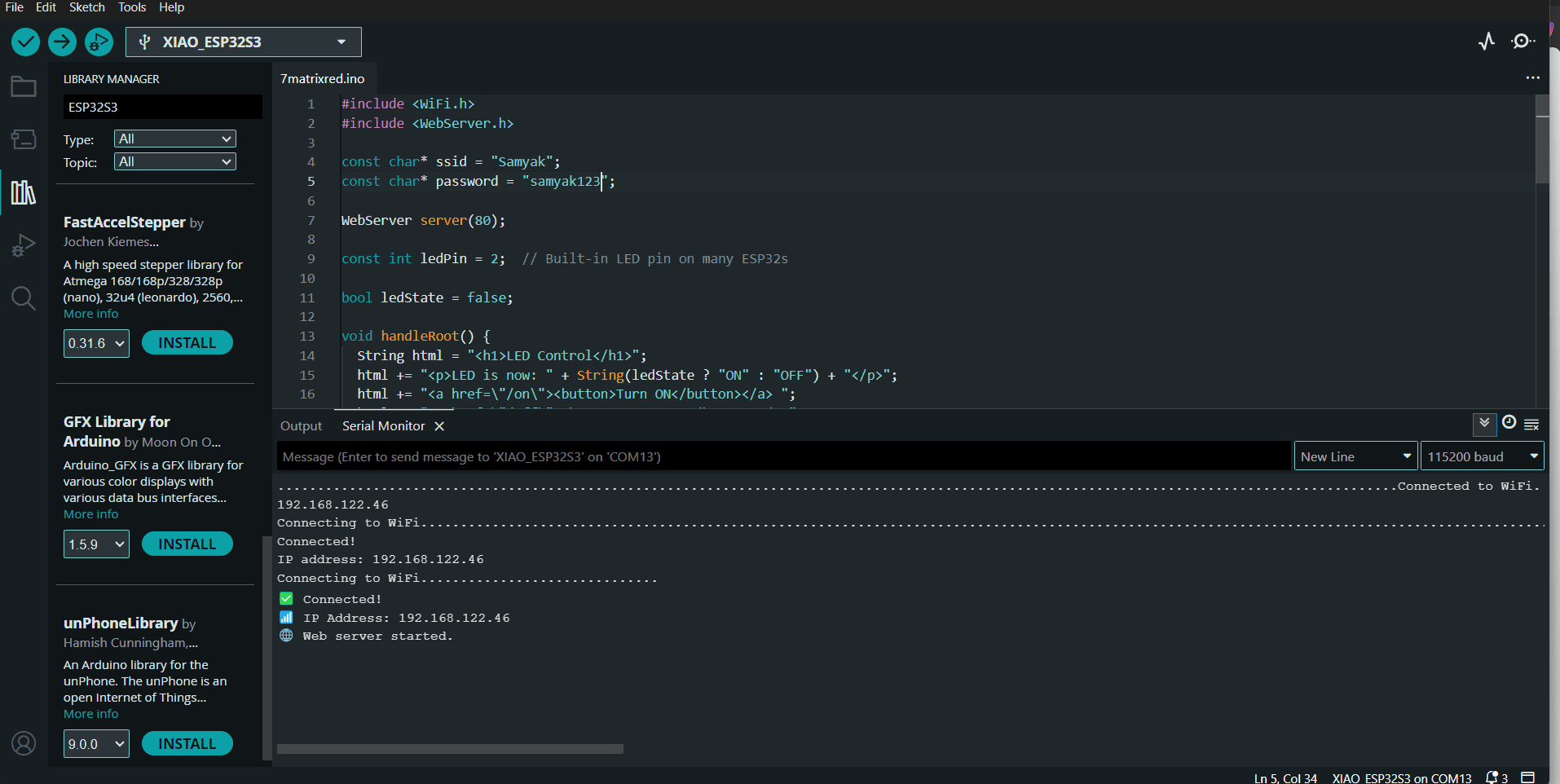Toggle timestamp clock icon in Serial Monitor

click(1509, 422)
